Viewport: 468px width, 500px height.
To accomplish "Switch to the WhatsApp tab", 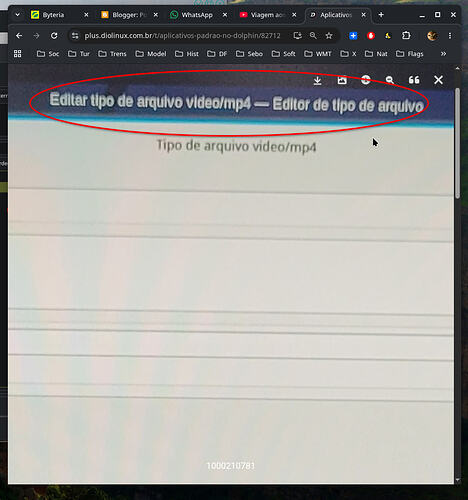I will click(x=199, y=15).
